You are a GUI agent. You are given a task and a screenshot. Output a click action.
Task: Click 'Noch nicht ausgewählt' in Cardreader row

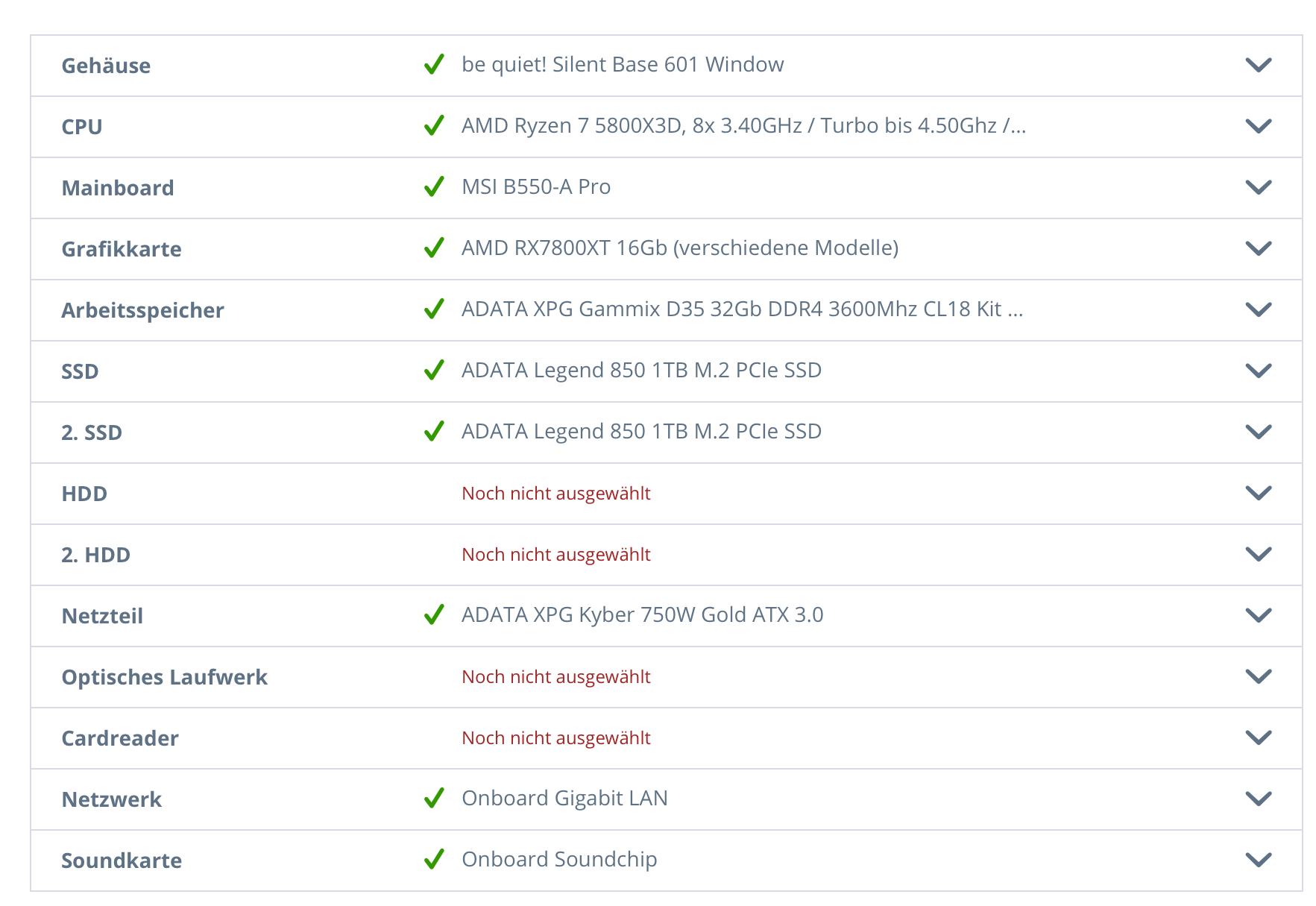(x=555, y=738)
